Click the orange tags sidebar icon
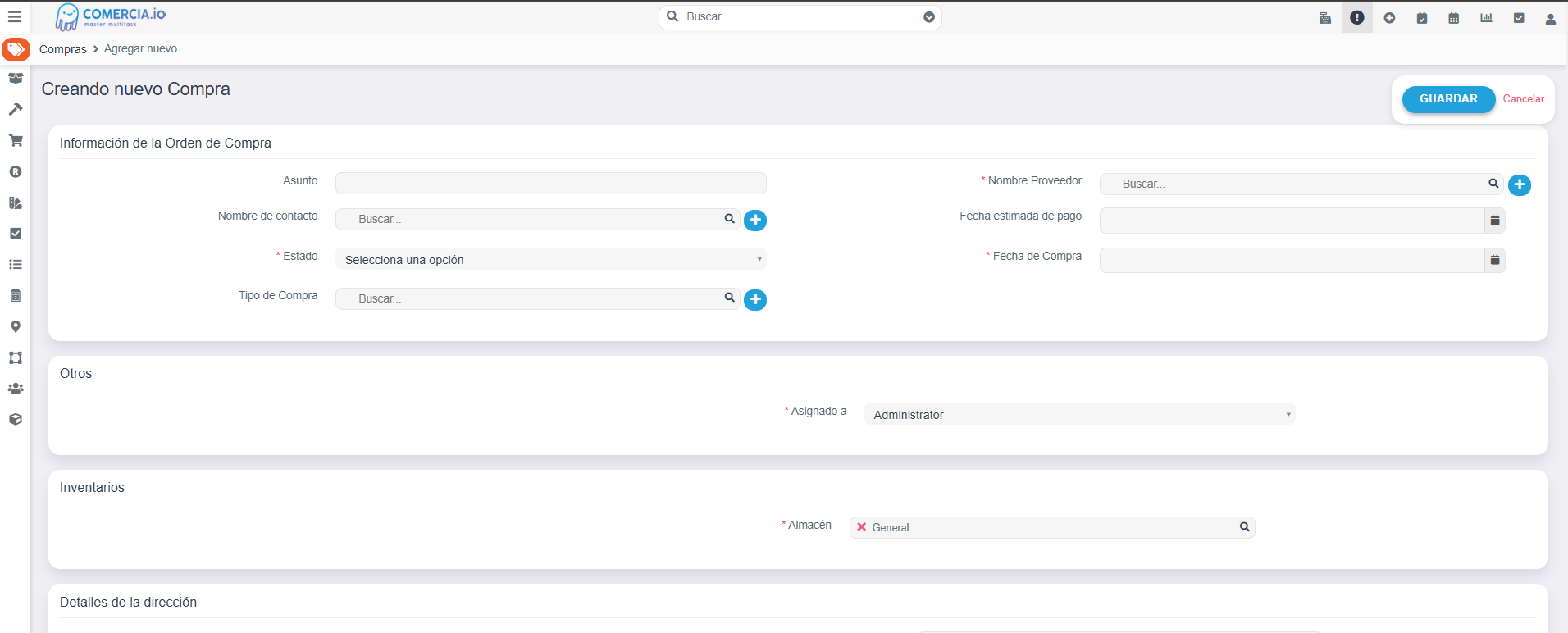This screenshot has width=1568, height=633. coord(16,49)
